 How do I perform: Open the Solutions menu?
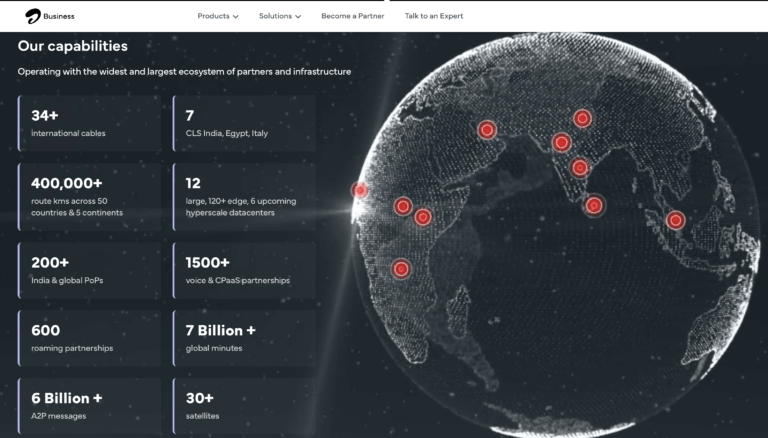click(280, 16)
